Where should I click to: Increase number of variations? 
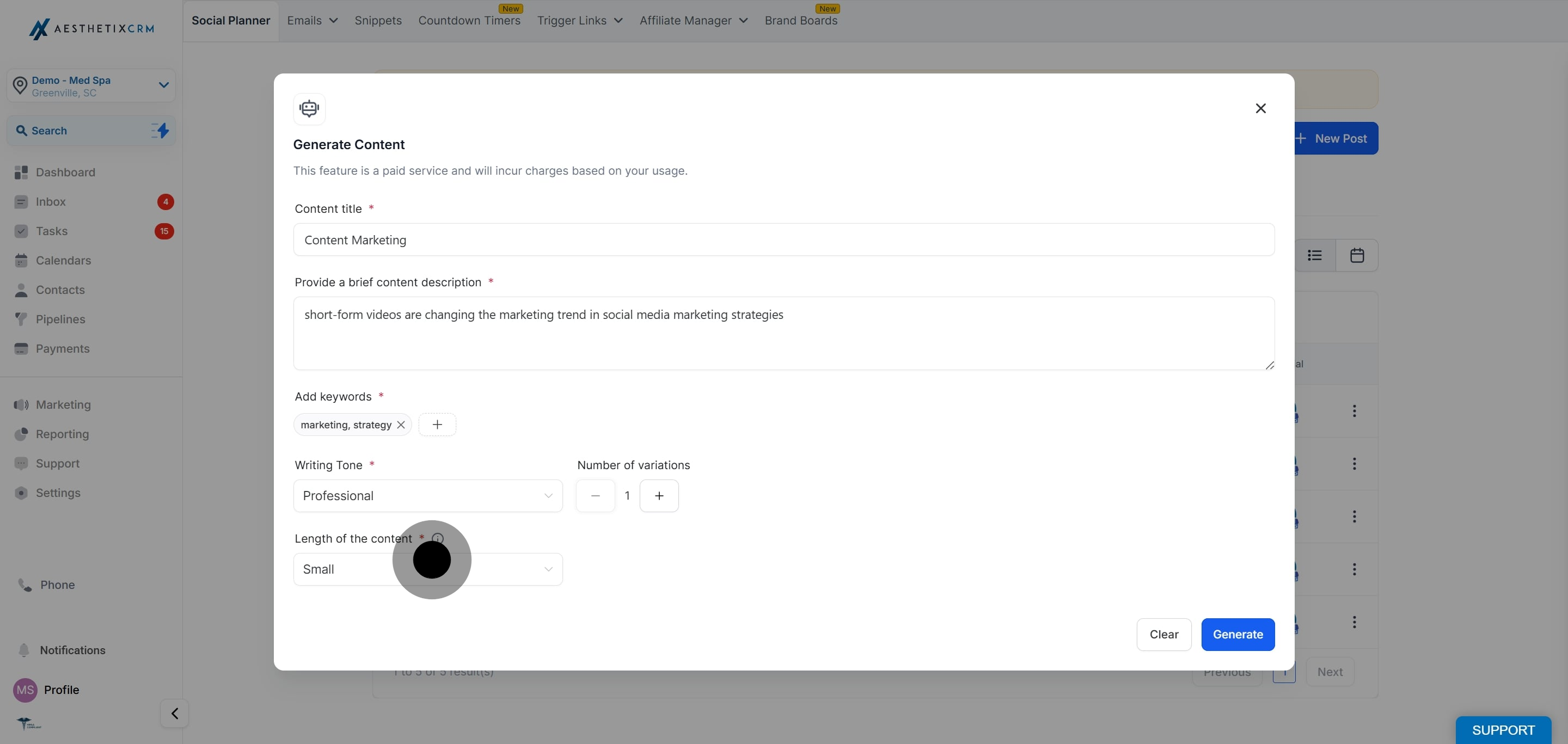[659, 496]
